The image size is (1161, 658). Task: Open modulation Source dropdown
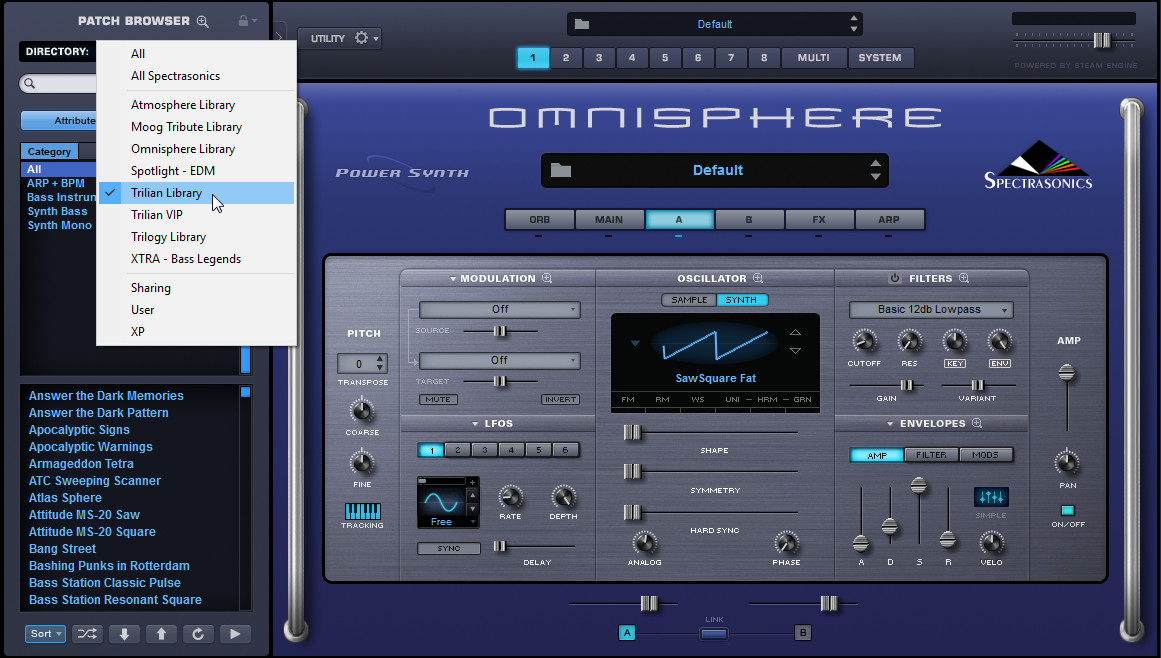click(500, 309)
